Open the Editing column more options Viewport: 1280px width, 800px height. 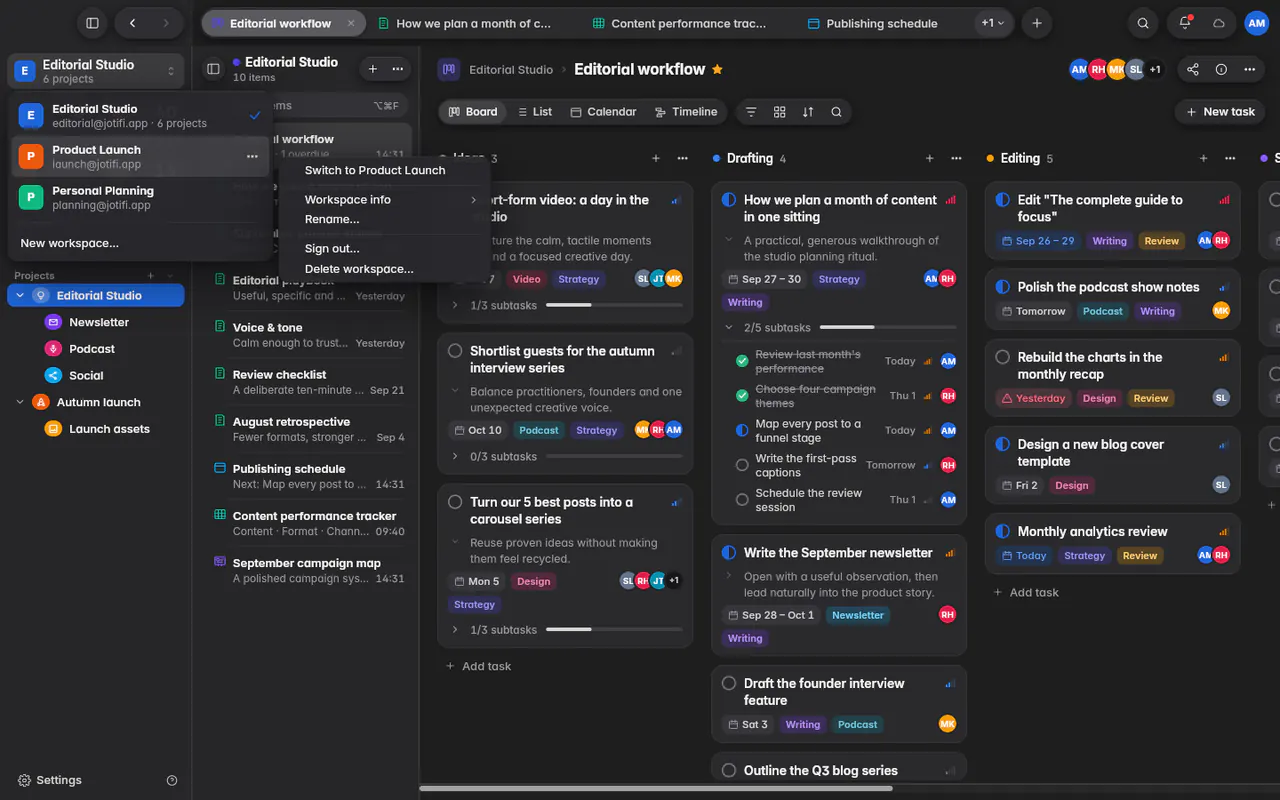point(1230,158)
